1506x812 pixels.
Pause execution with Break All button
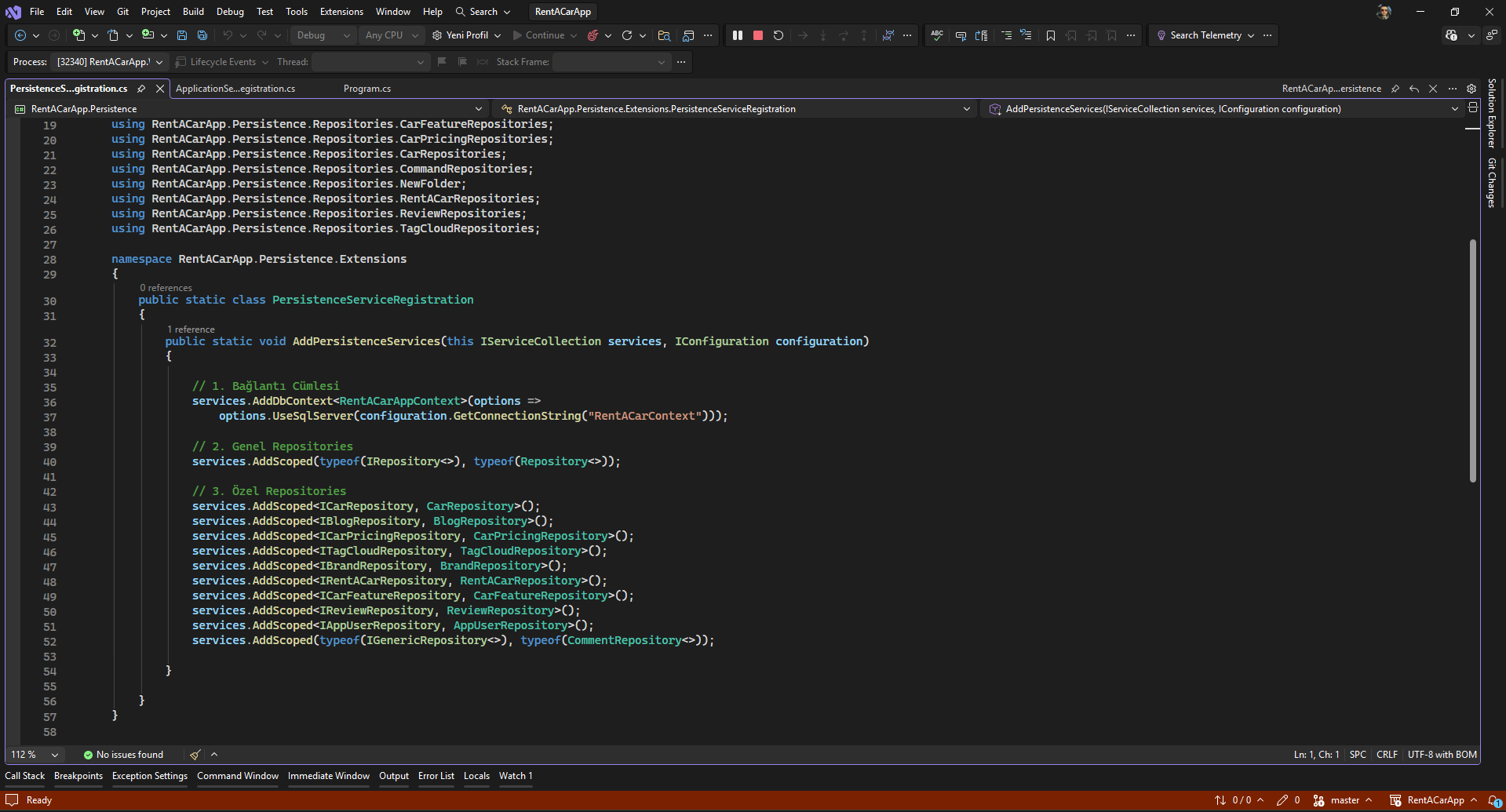click(x=738, y=35)
